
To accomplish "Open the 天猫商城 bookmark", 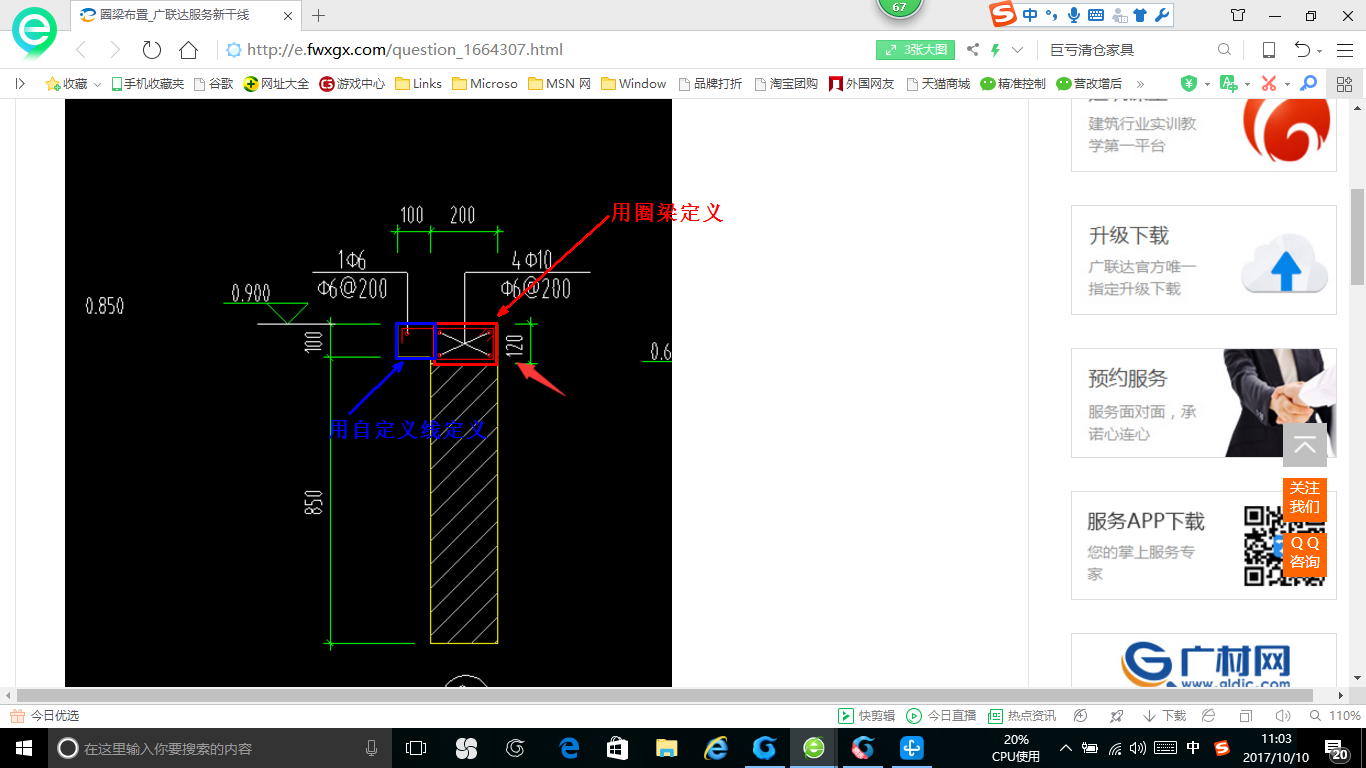I will coord(938,84).
